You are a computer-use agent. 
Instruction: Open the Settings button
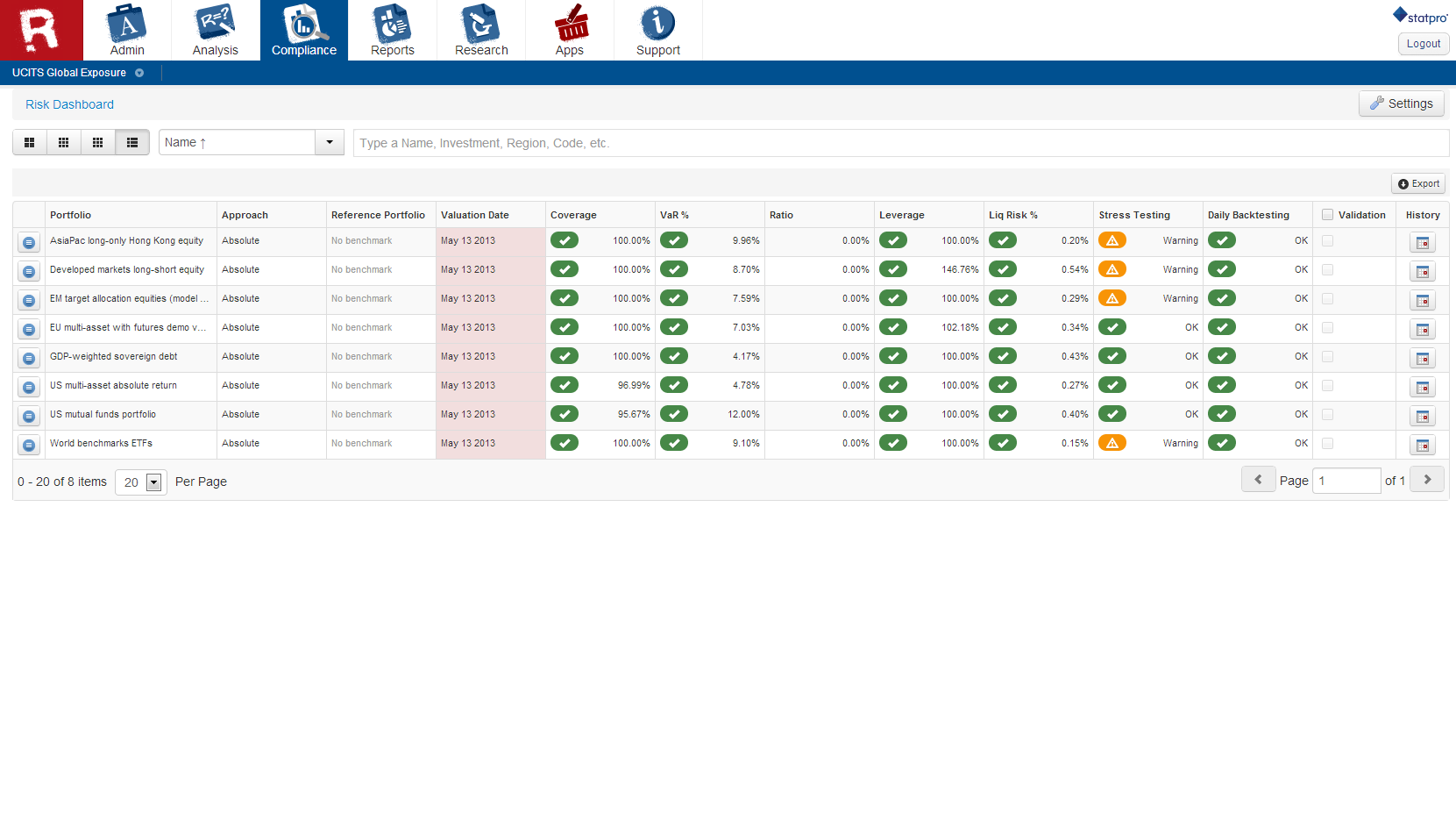click(x=1401, y=103)
